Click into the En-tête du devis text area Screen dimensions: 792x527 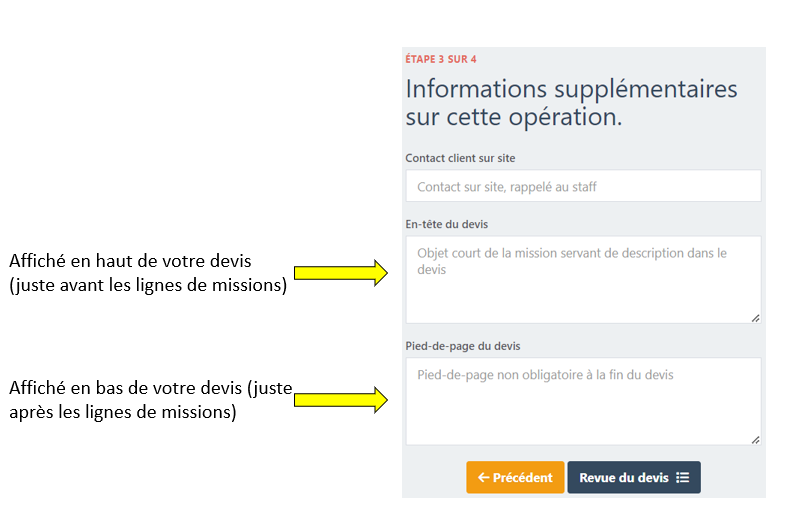click(583, 285)
